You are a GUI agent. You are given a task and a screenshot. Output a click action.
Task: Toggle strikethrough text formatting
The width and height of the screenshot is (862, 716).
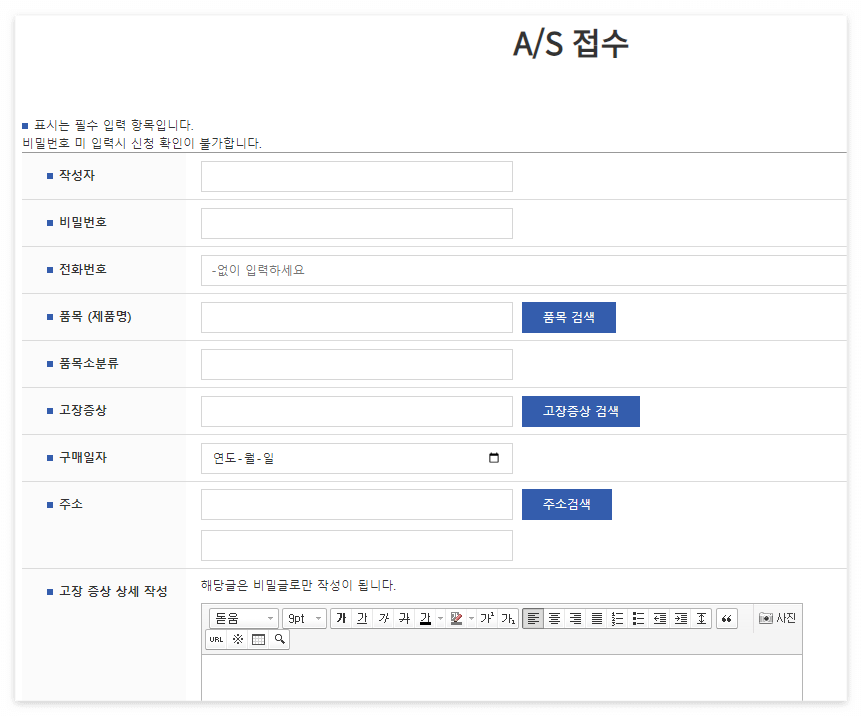coord(405,619)
